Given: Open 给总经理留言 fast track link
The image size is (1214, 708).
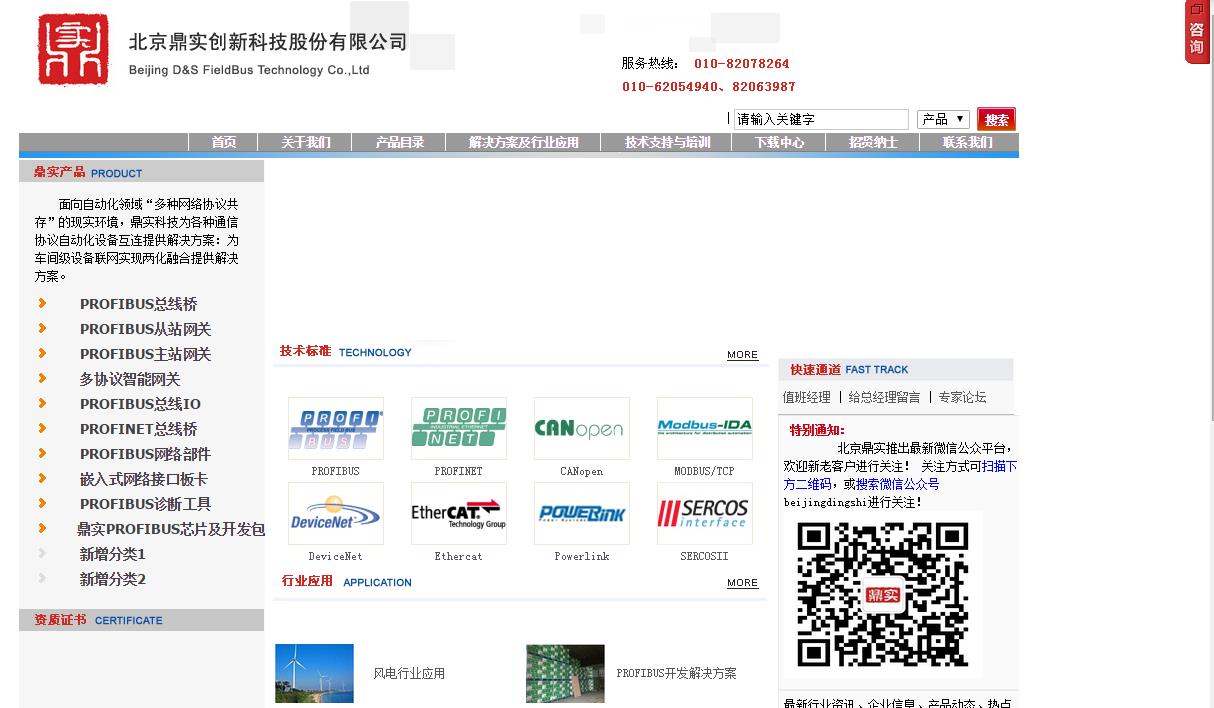Looking at the screenshot, I should click(x=884, y=397).
